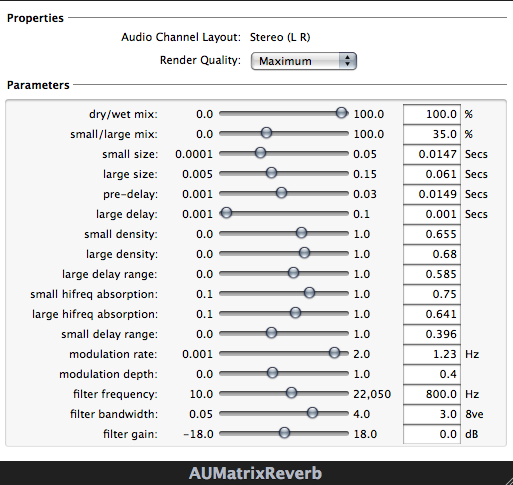
Task: Click the large size slider handle
Action: (x=272, y=173)
